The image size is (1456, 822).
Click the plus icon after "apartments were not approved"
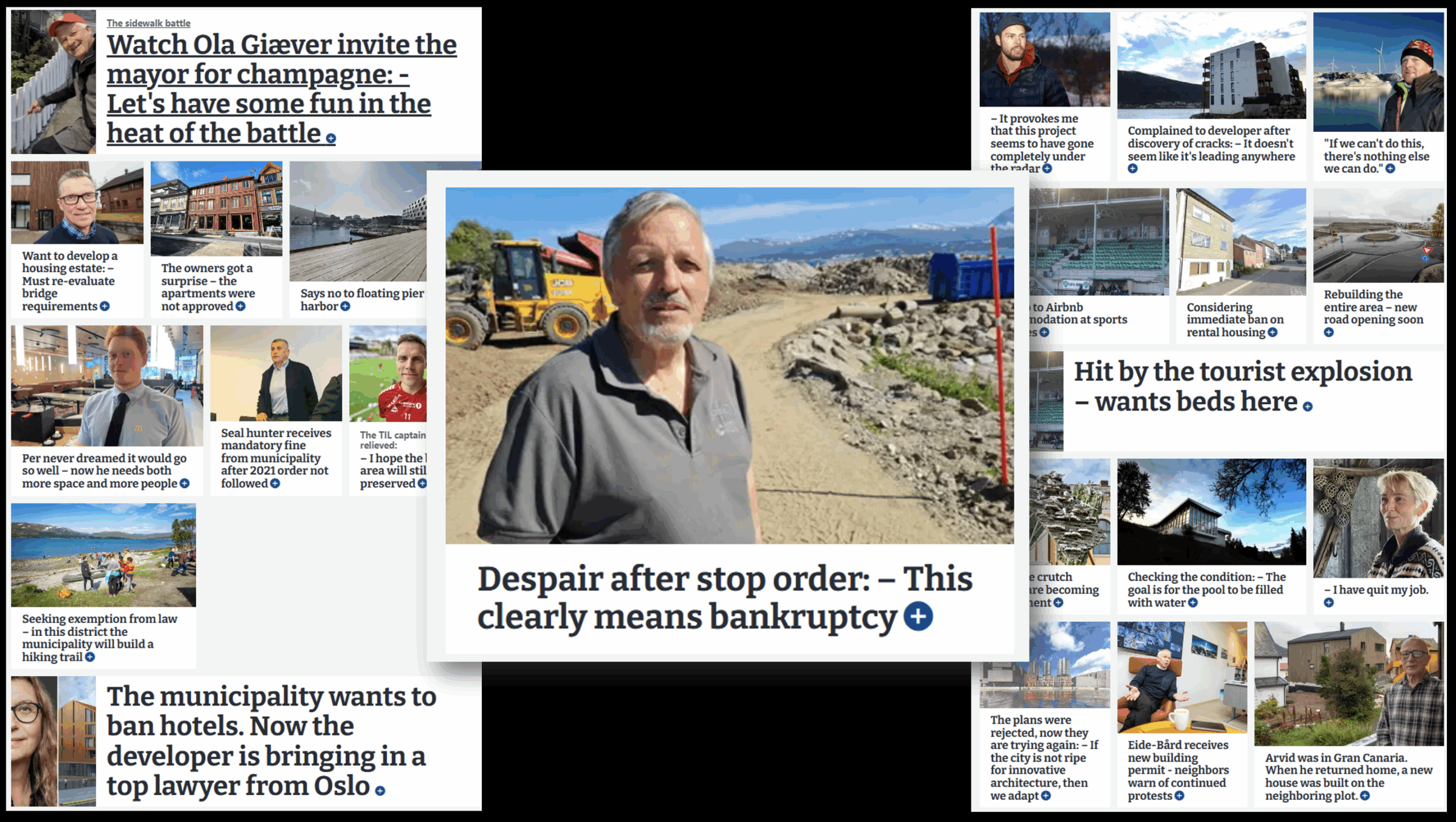click(241, 306)
